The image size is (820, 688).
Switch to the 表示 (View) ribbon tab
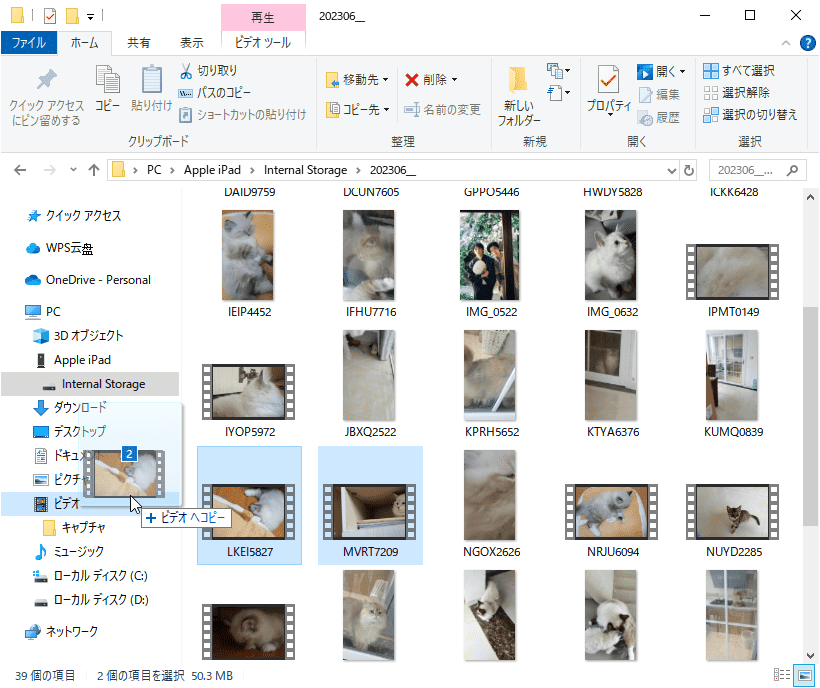pyautogui.click(x=191, y=43)
